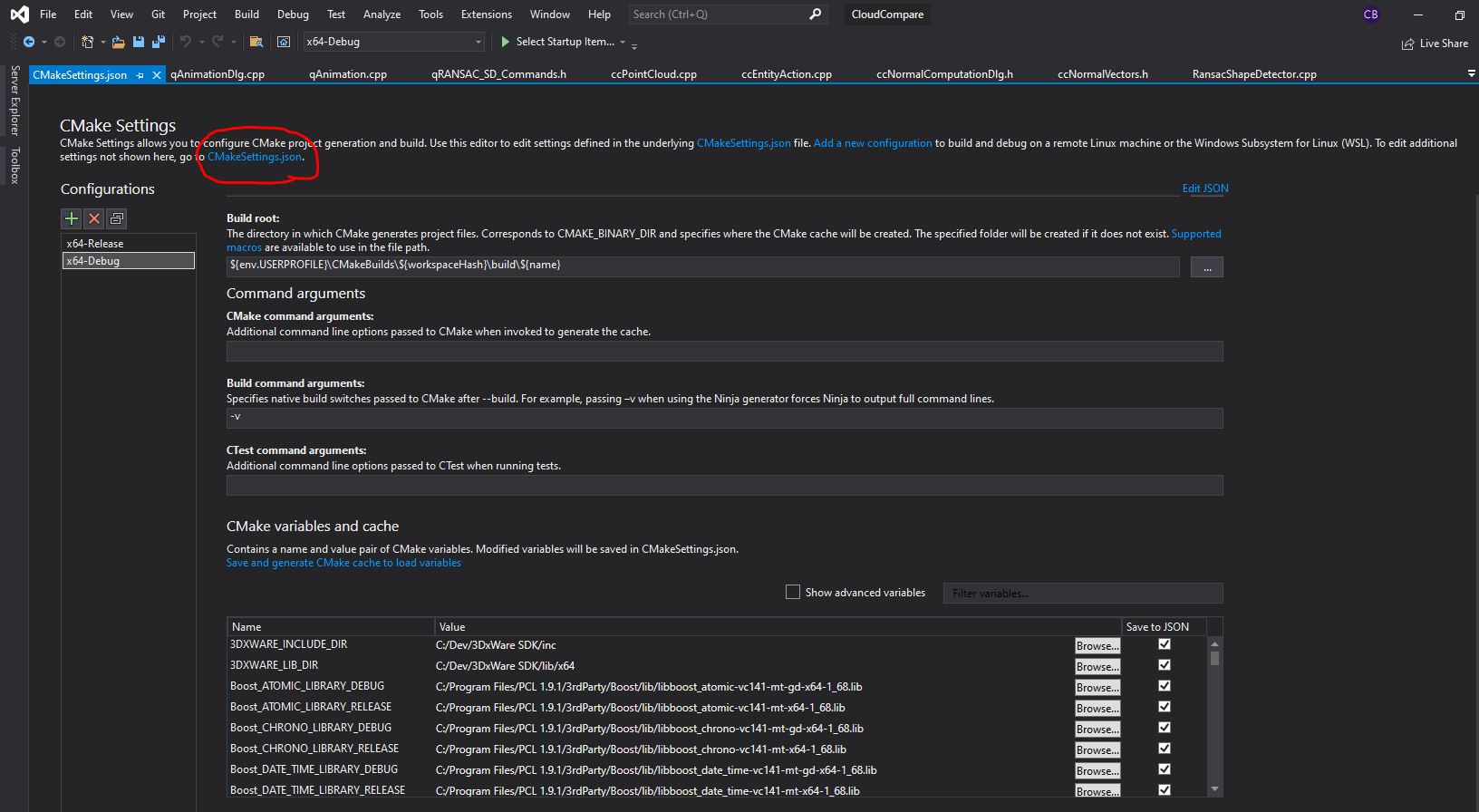Open the New Project dropdown arrow
This screenshot has height=812, width=1479.
102,42
